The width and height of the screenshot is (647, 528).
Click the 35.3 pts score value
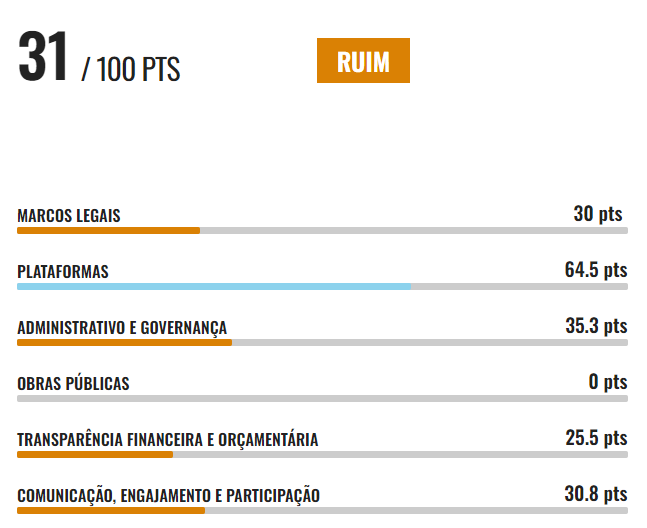click(x=596, y=326)
